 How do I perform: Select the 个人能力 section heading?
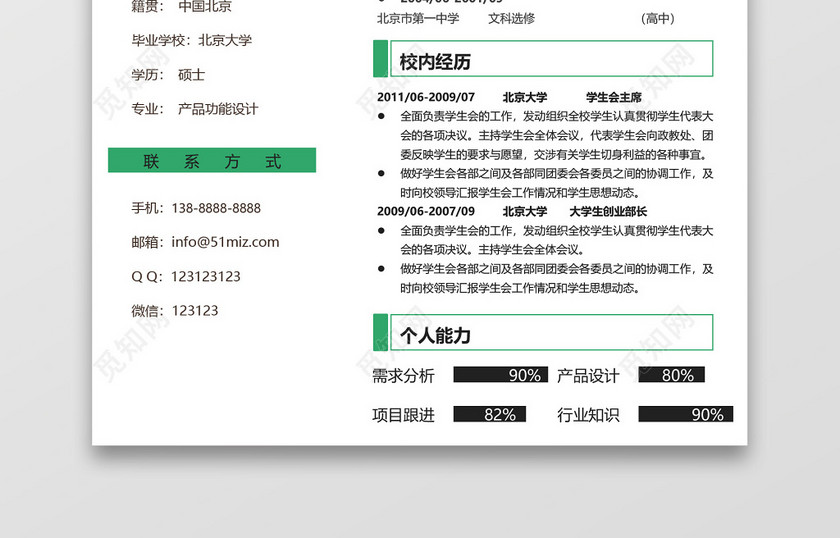435,335
